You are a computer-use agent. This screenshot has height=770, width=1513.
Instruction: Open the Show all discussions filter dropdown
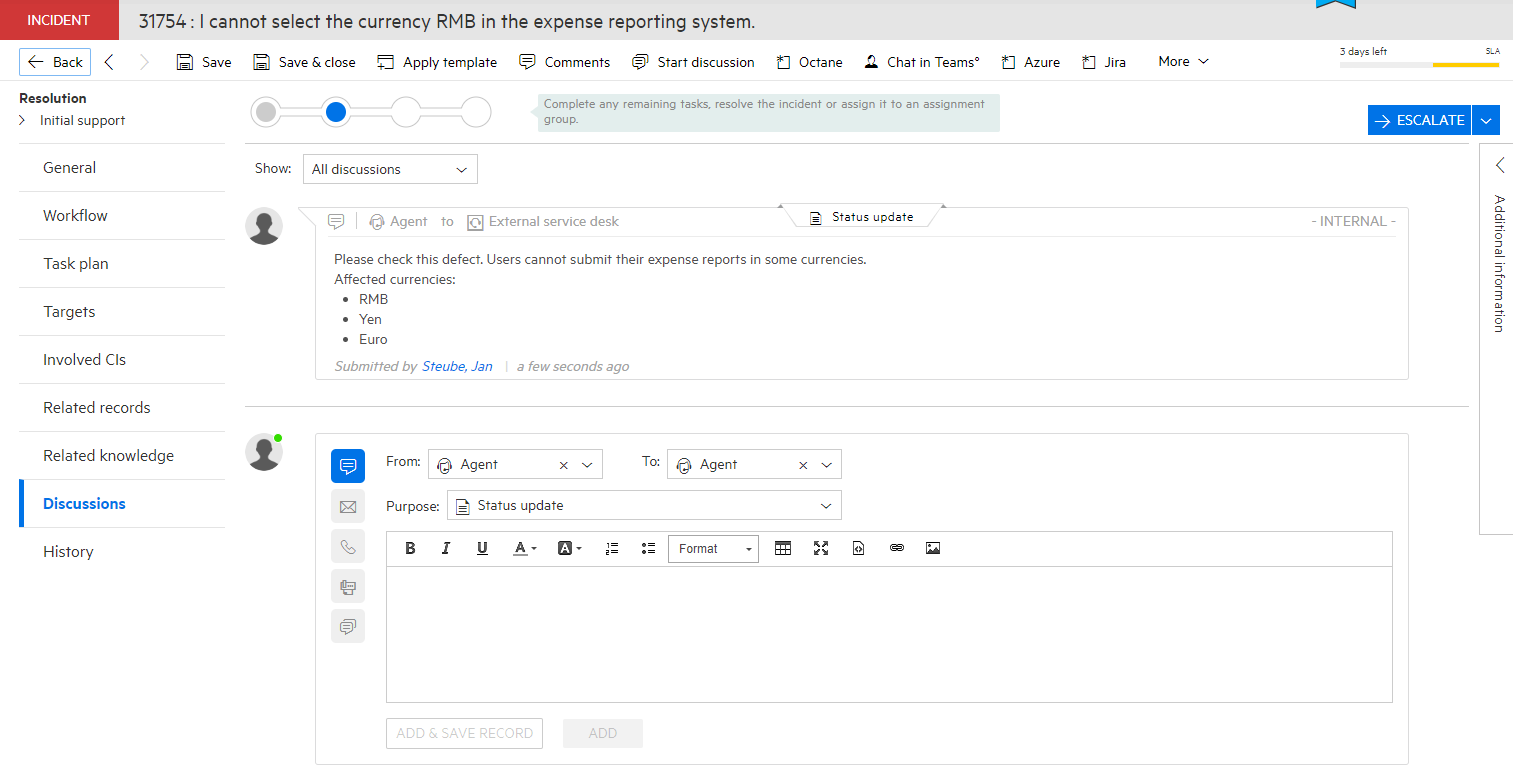389,168
